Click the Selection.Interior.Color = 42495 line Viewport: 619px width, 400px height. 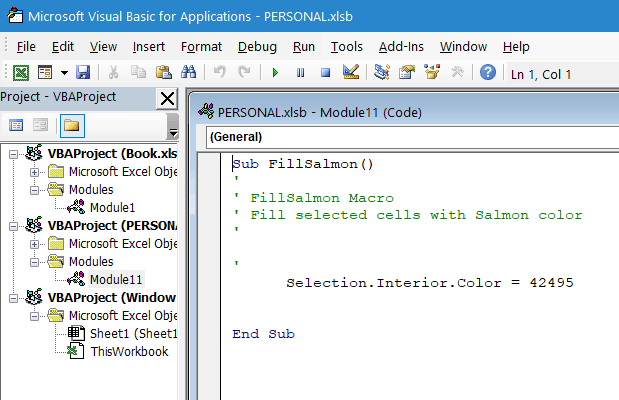(x=430, y=283)
